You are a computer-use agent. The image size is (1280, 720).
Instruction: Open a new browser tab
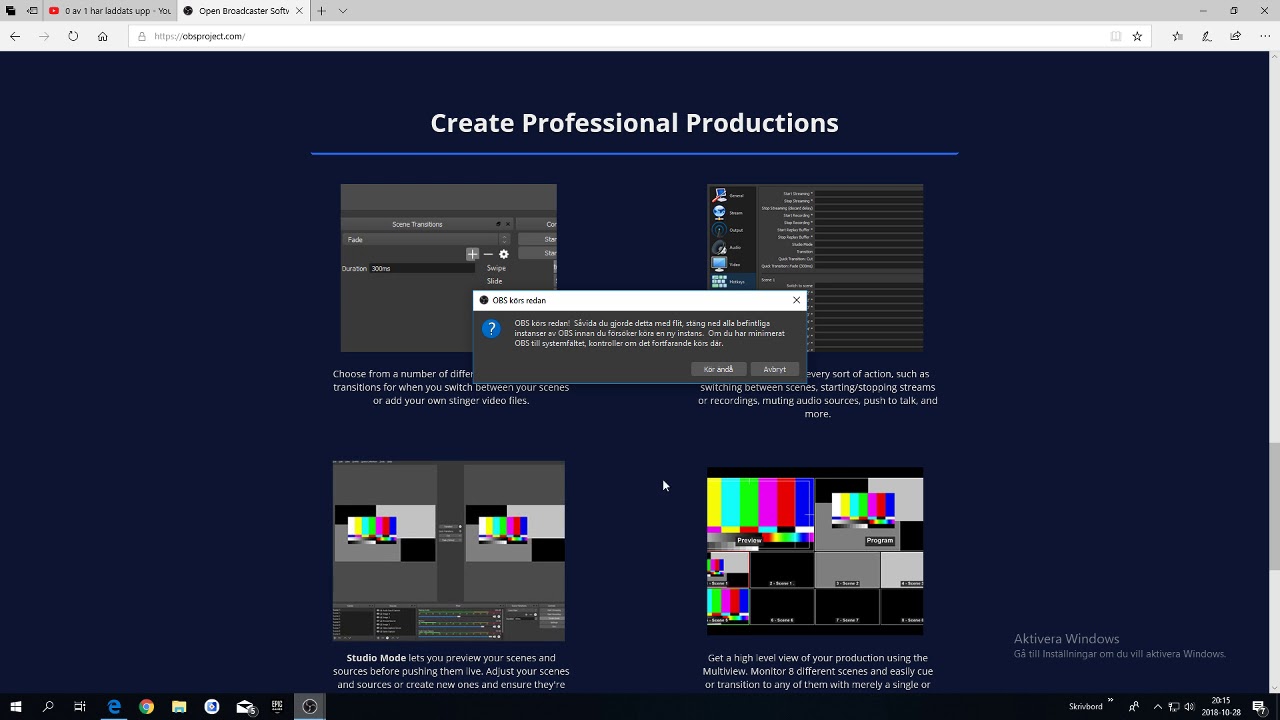322,11
